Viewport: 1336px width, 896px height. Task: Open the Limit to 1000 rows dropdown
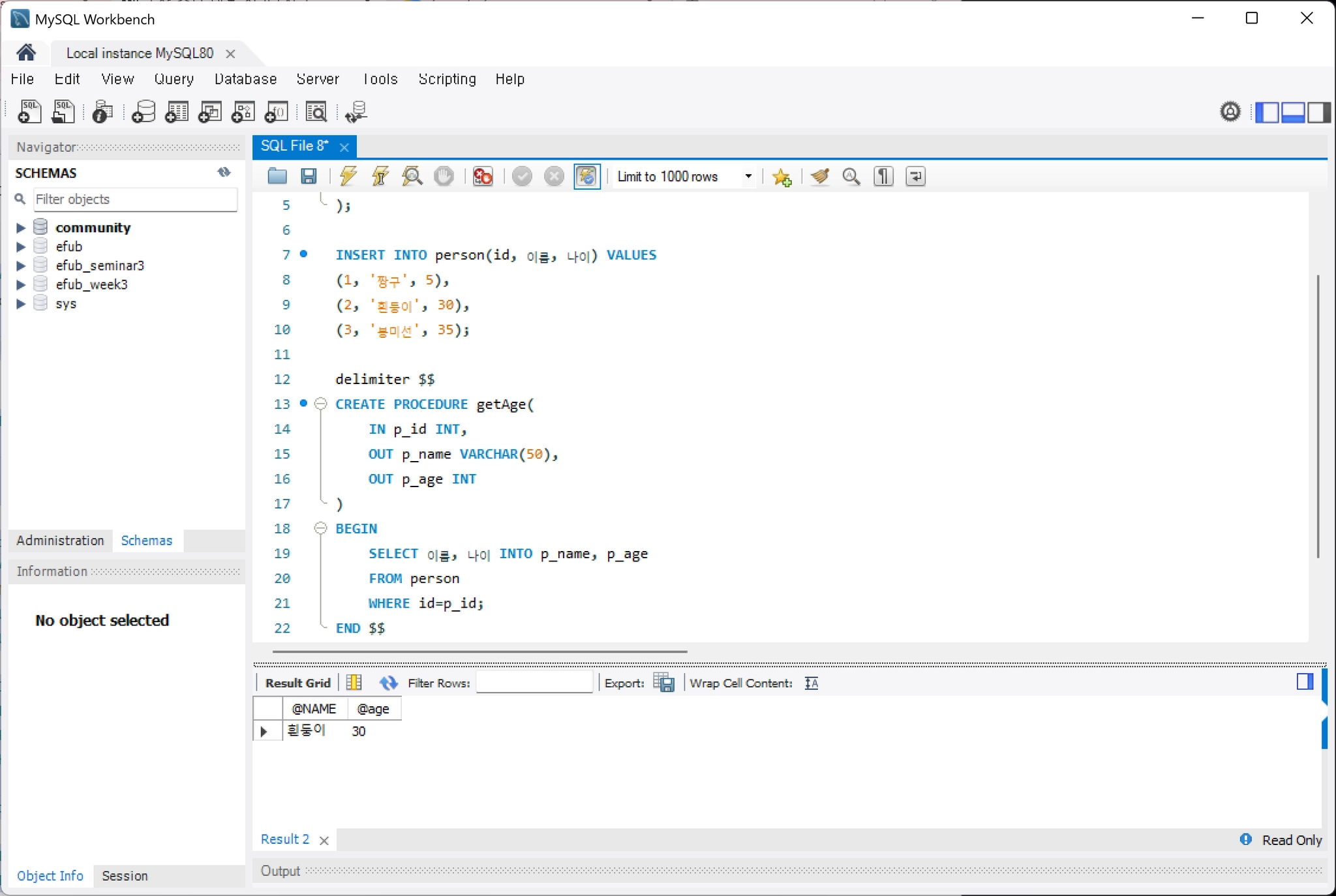(684, 177)
